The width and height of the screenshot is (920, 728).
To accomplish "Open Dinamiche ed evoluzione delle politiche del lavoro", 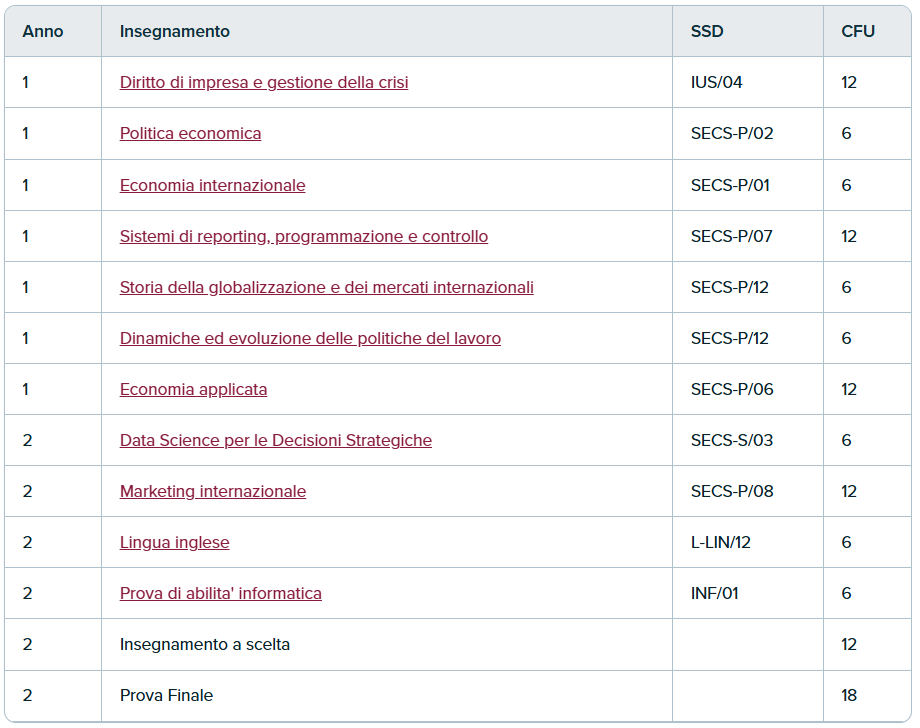I will coord(310,338).
